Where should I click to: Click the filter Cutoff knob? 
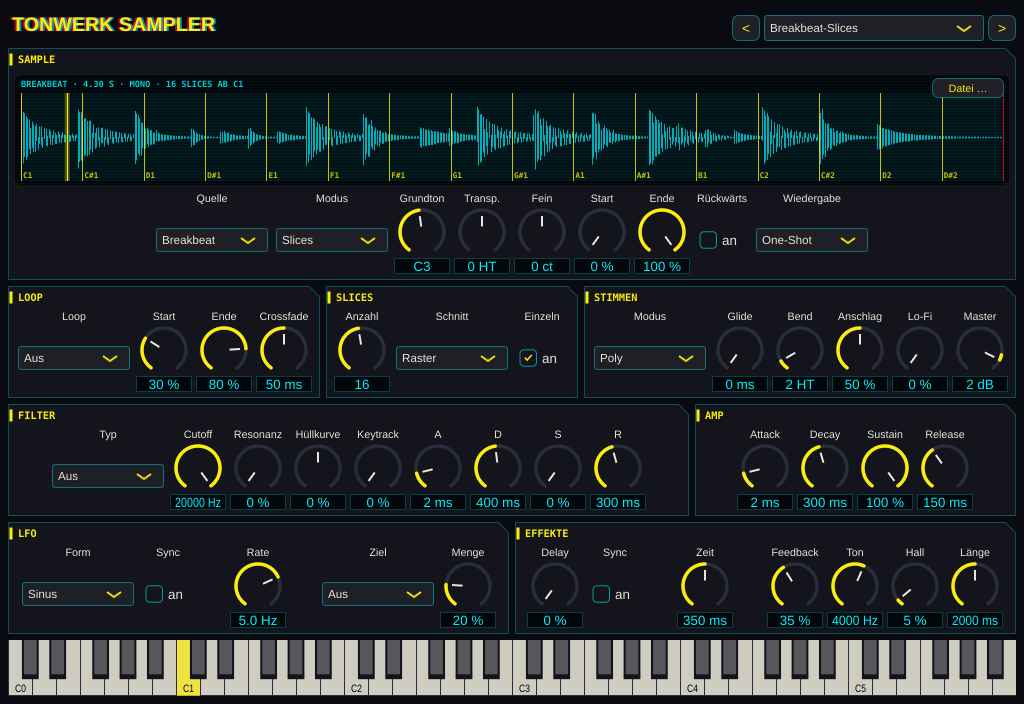[198, 468]
